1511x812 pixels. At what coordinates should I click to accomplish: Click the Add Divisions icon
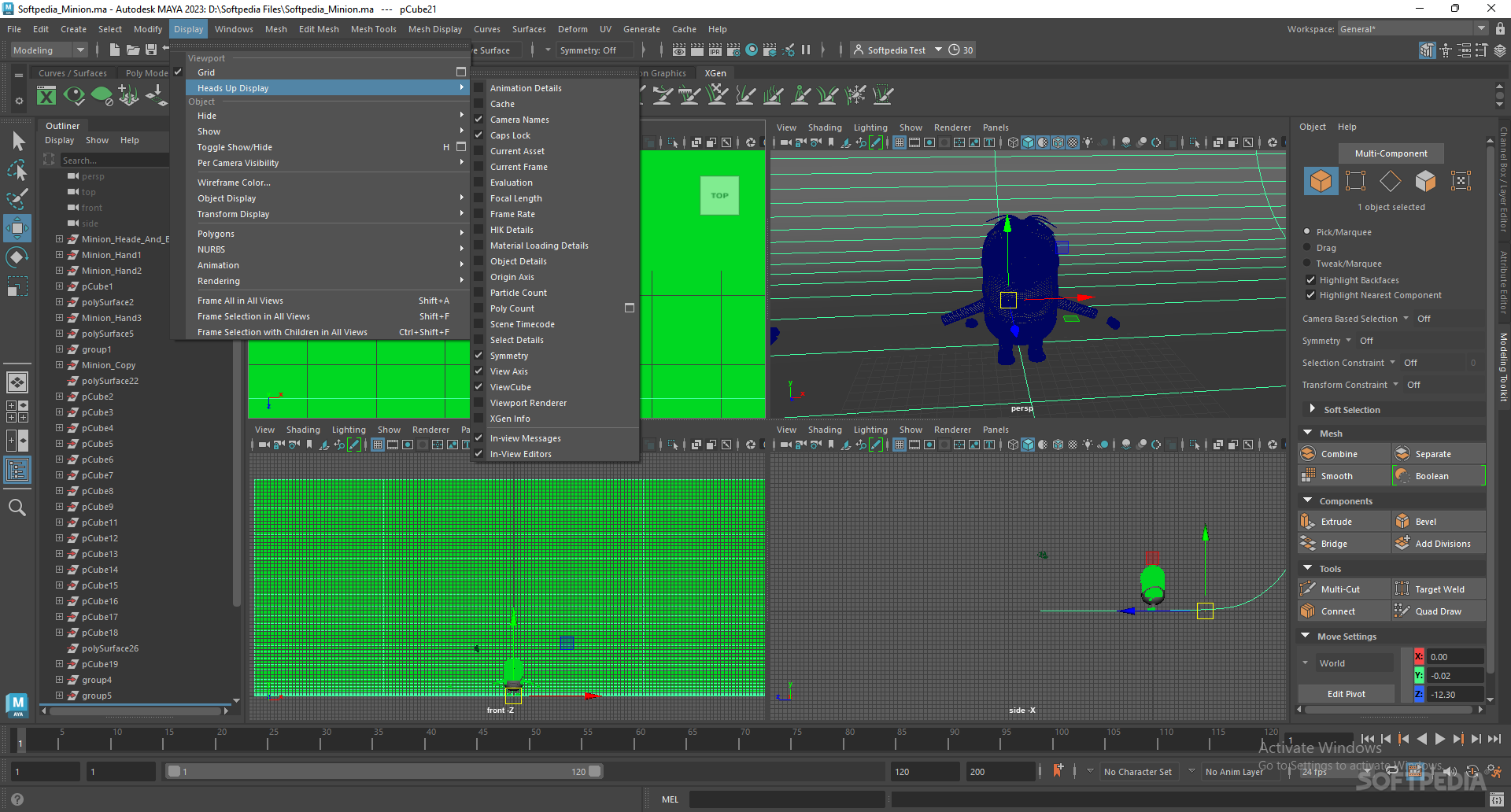tap(1402, 544)
